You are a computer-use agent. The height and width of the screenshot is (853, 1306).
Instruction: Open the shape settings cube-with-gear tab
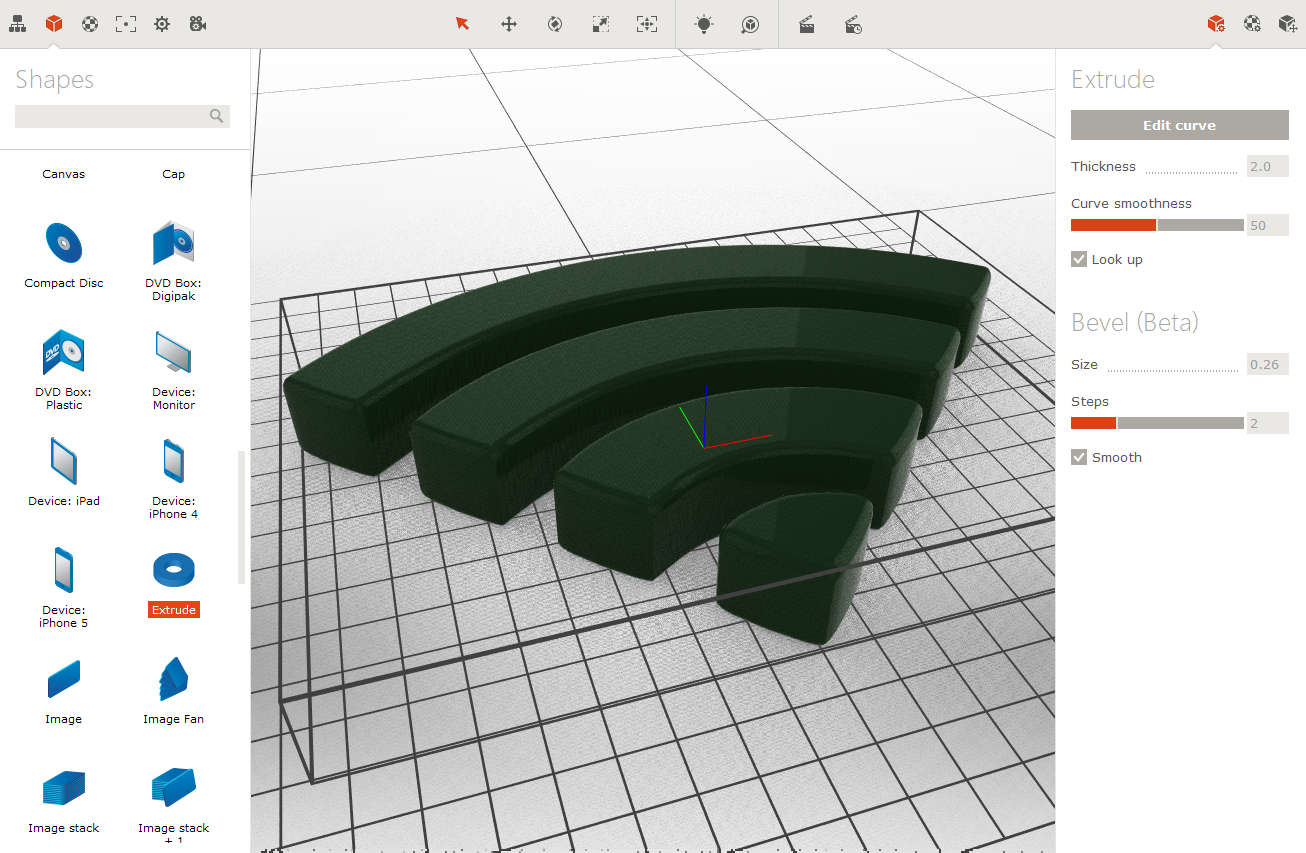tap(1216, 23)
